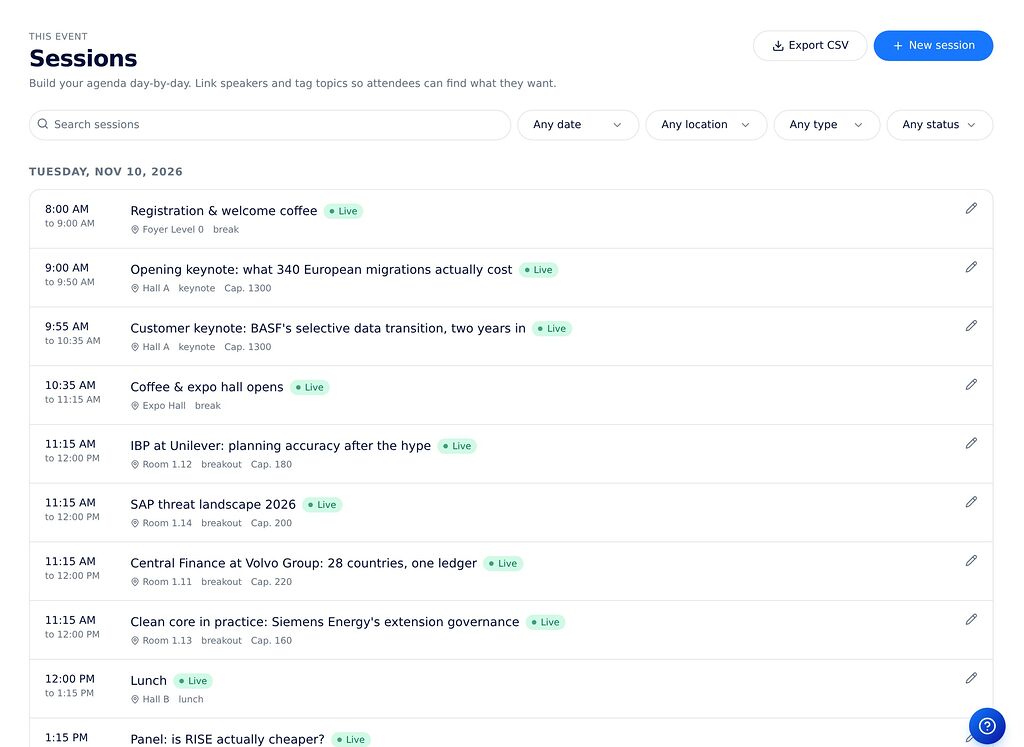Edit the Central Finance at Volvo Group session
This screenshot has width=1024, height=747.
coord(971,561)
